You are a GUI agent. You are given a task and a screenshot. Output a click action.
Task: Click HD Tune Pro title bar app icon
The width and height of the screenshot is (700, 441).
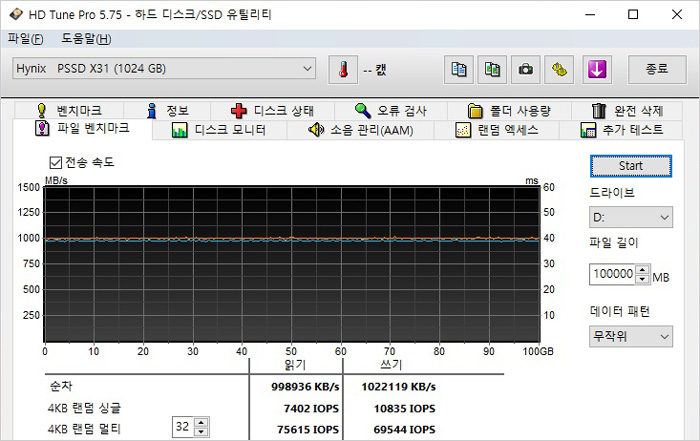16,14
